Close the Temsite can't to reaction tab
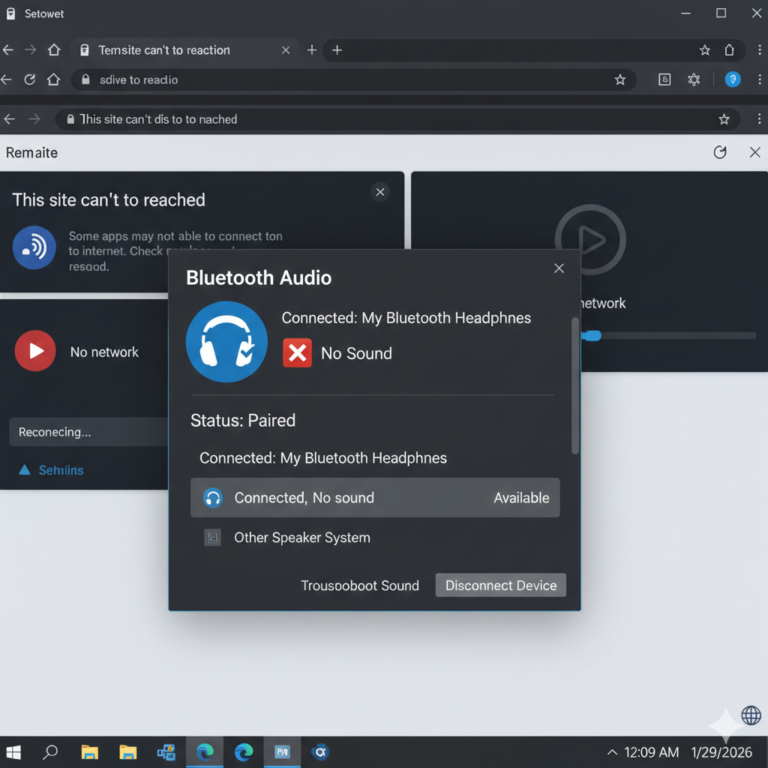768x768 pixels. click(286, 50)
